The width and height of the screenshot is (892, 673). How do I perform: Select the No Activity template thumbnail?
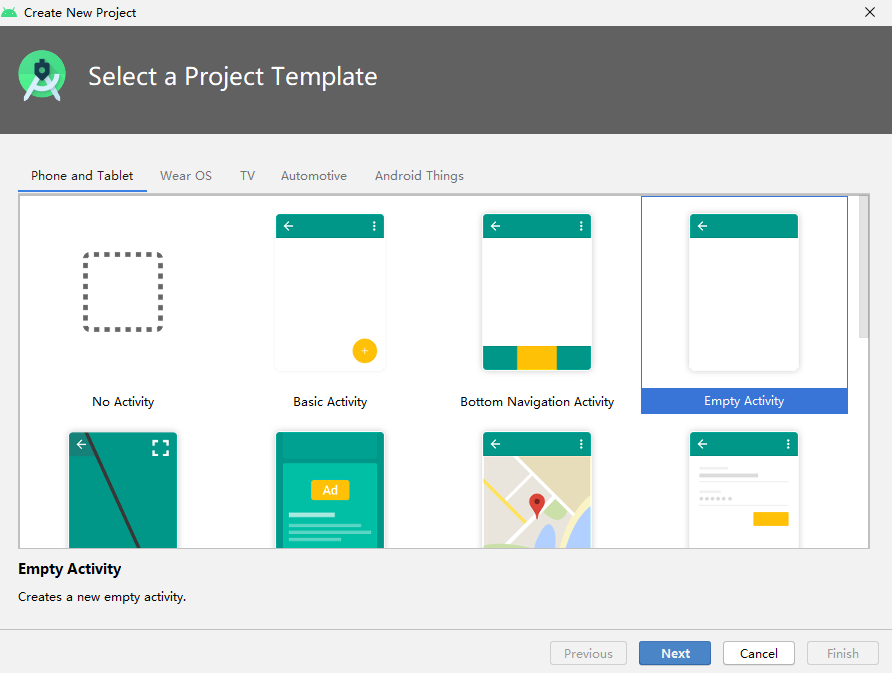point(123,292)
